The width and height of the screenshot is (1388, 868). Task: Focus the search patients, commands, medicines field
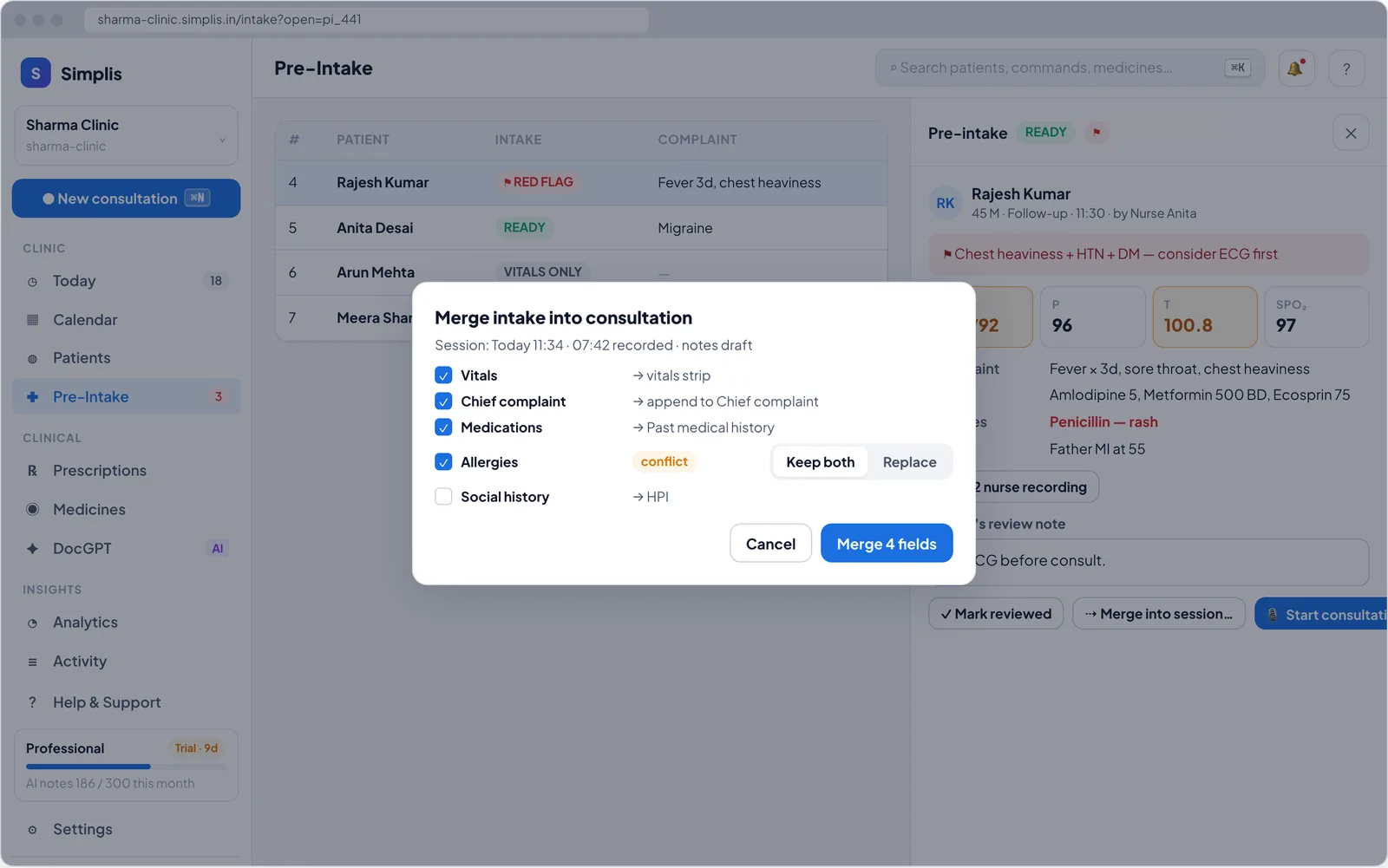[x=1070, y=68]
